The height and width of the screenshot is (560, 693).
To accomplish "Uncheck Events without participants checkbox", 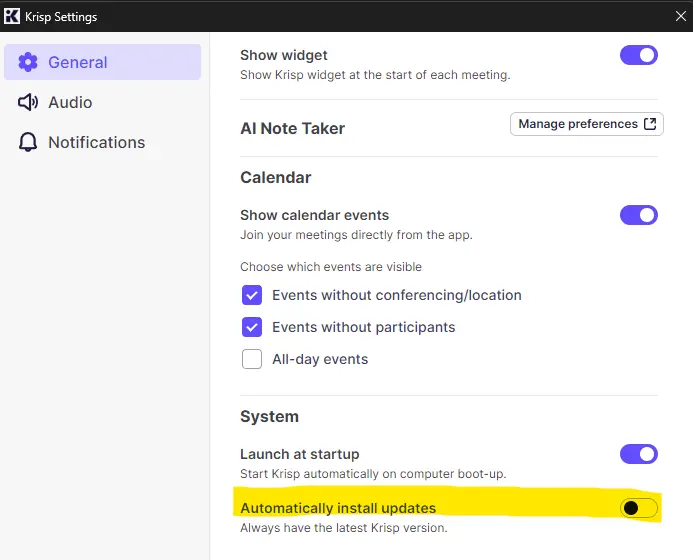I will click(x=252, y=327).
